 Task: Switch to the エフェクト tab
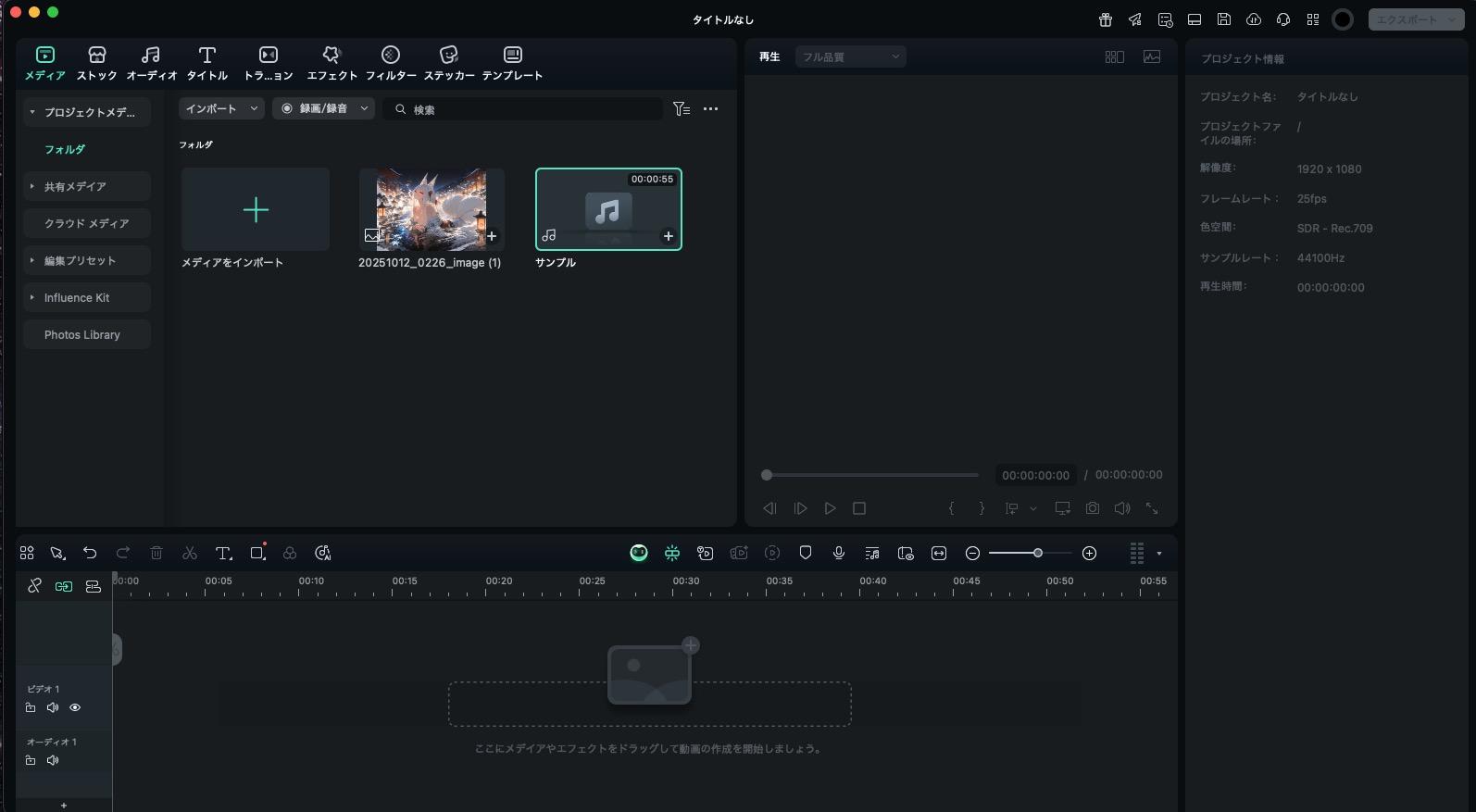click(331, 63)
